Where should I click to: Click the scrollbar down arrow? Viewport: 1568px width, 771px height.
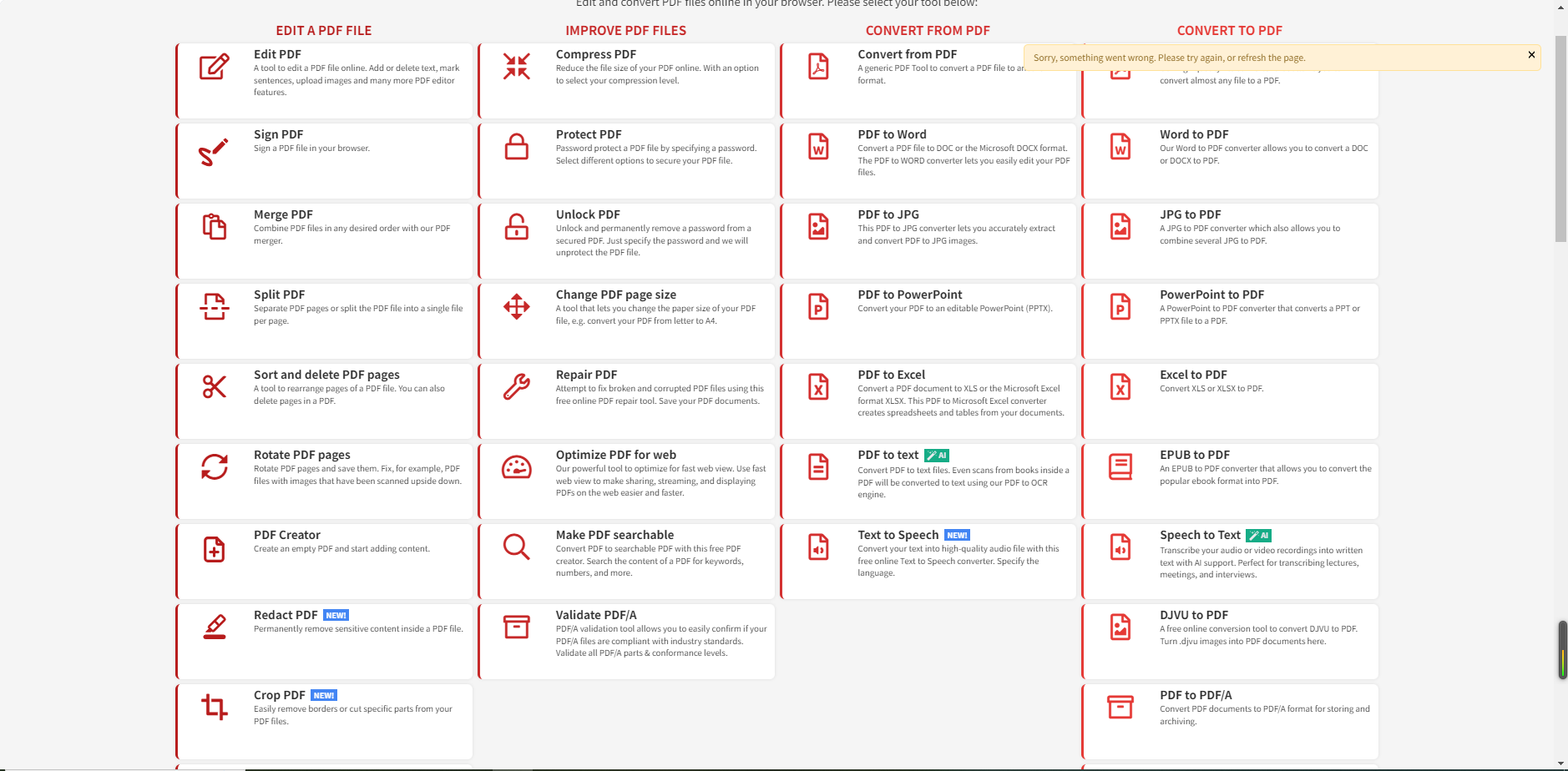[x=1560, y=763]
